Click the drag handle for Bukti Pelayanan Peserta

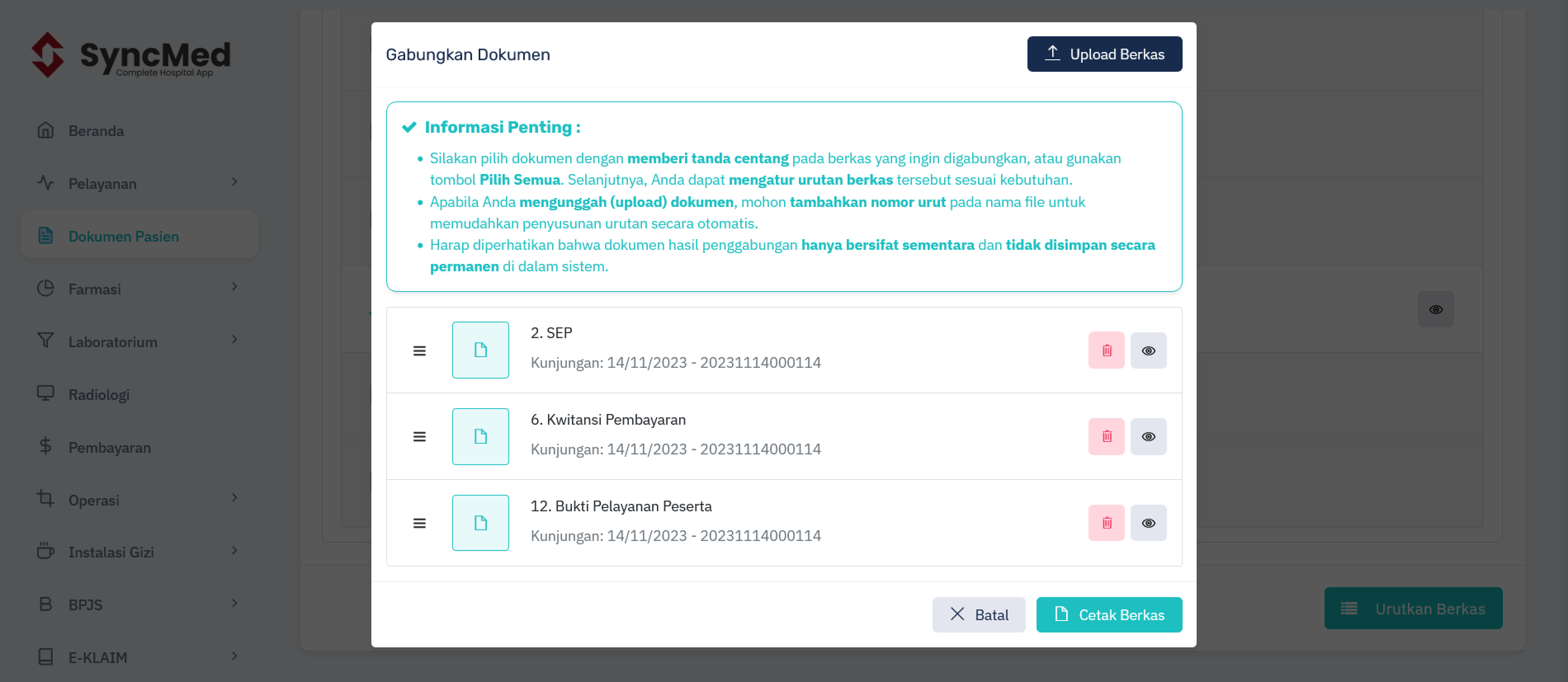[419, 523]
